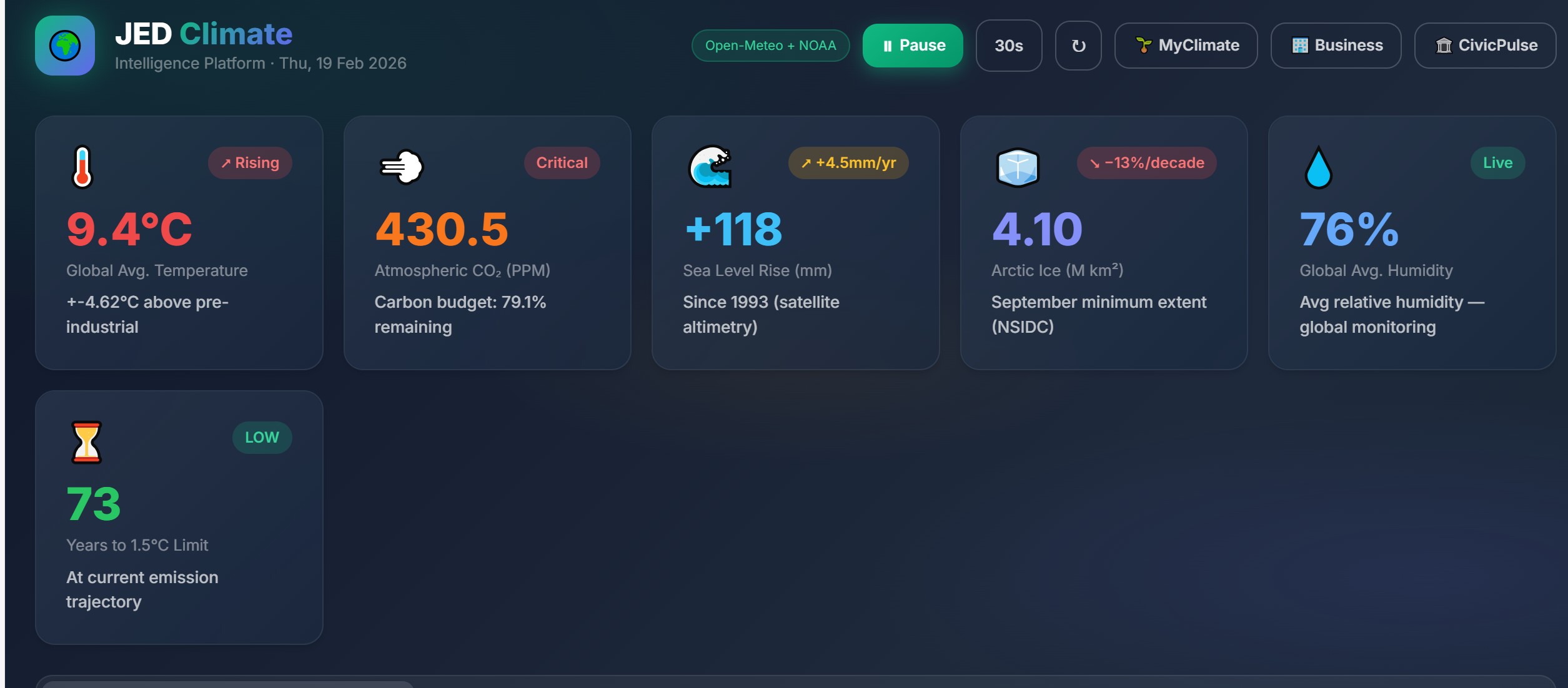Click the Avg relative humidity description
Image resolution: width=1568 pixels, height=688 pixels.
point(1392,315)
